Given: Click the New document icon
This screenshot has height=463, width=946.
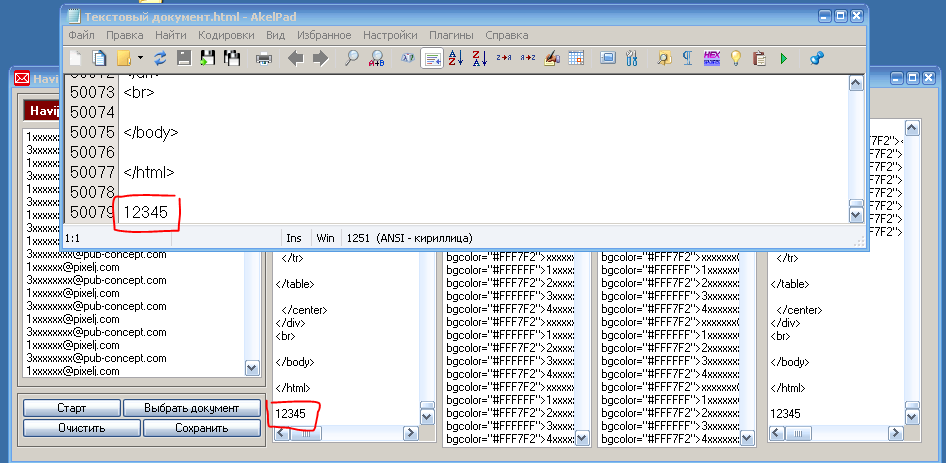Looking at the screenshot, I should [76, 58].
